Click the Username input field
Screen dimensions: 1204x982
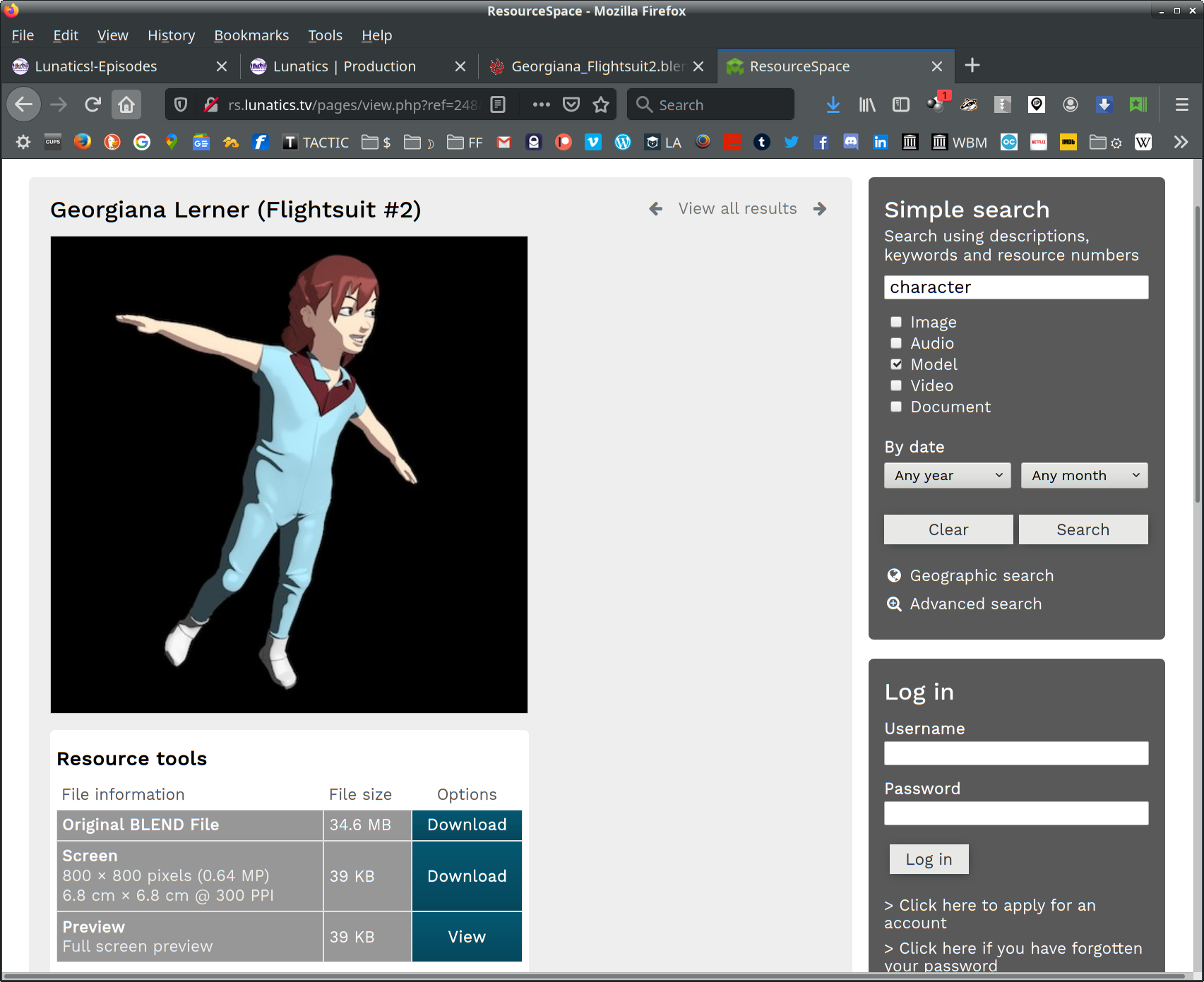click(1015, 753)
